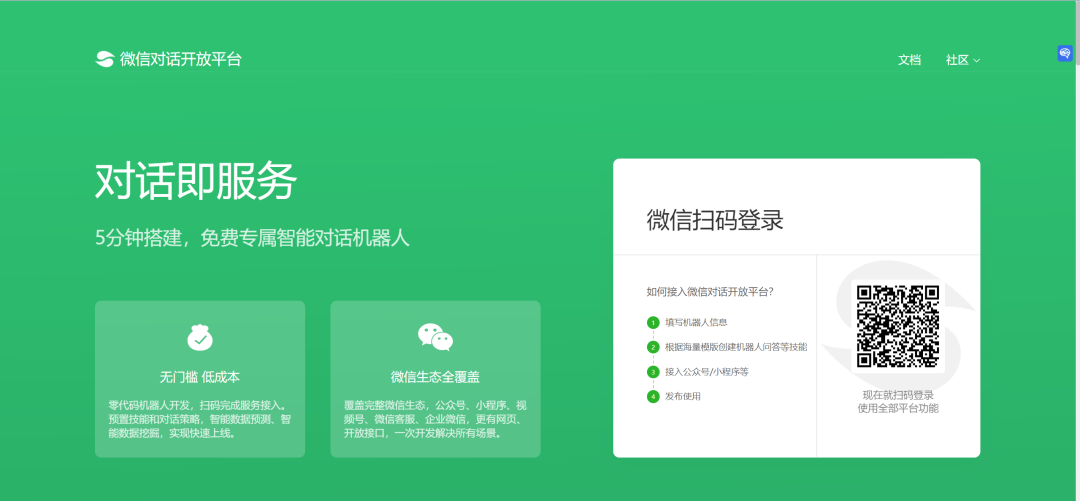Click step 1 circle icon 填写机器人信息

tap(653, 323)
